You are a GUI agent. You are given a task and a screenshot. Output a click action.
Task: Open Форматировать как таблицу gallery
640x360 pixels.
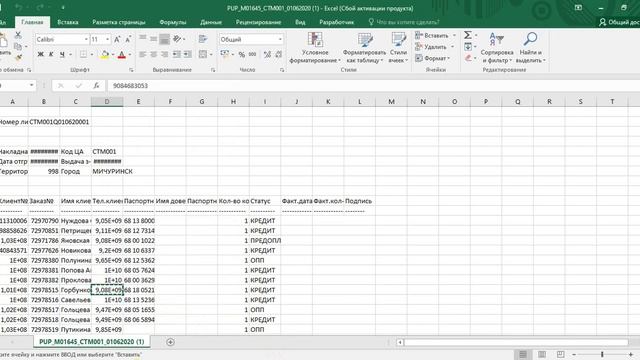coord(364,47)
